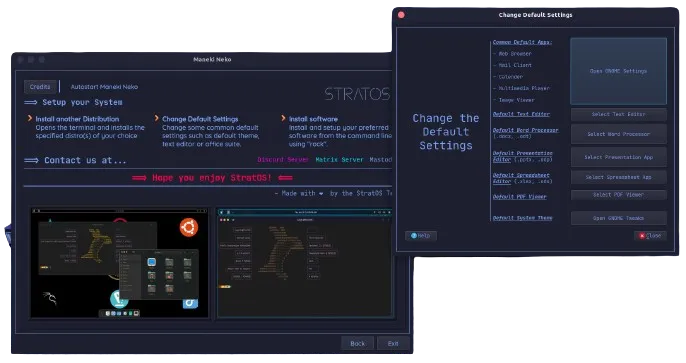Image resolution: width=686 pixels, height=363 pixels.
Task: Open the teal-bordered terminal screenshot thumbnail
Action: click(x=305, y=263)
